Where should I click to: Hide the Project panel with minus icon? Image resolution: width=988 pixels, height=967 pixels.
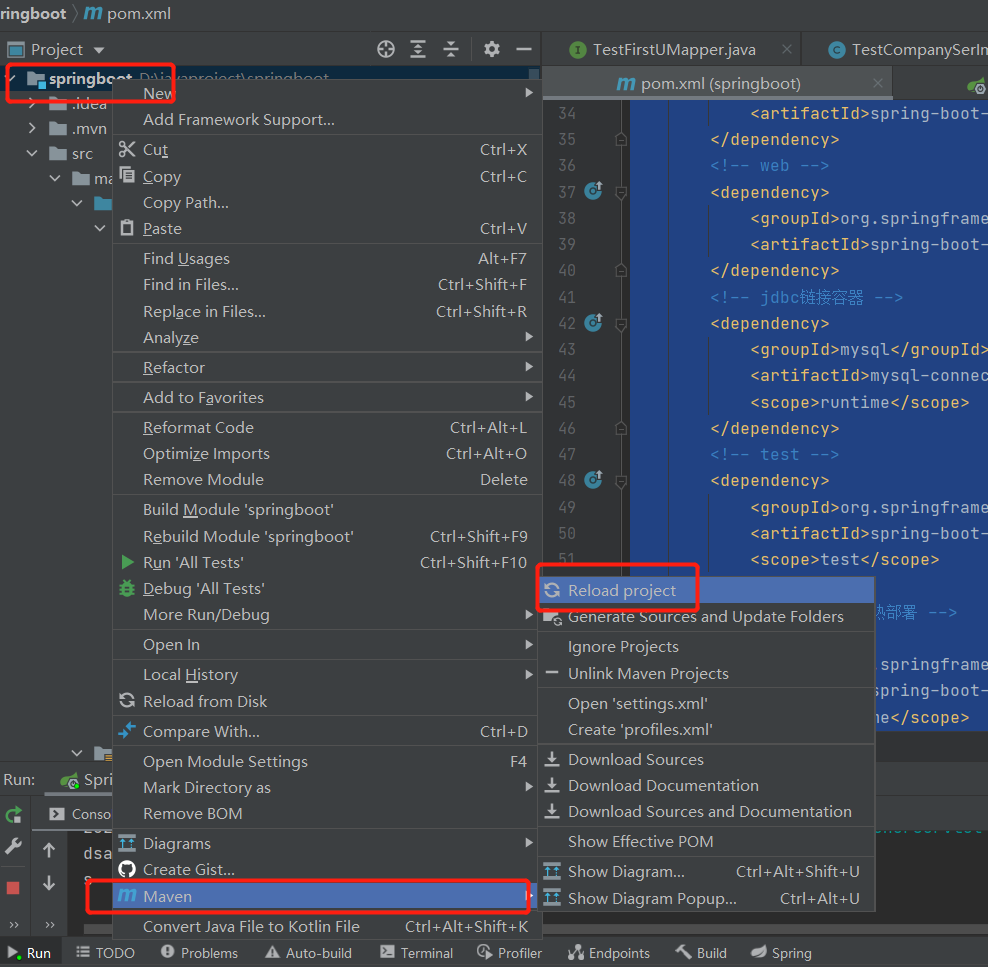coord(524,49)
